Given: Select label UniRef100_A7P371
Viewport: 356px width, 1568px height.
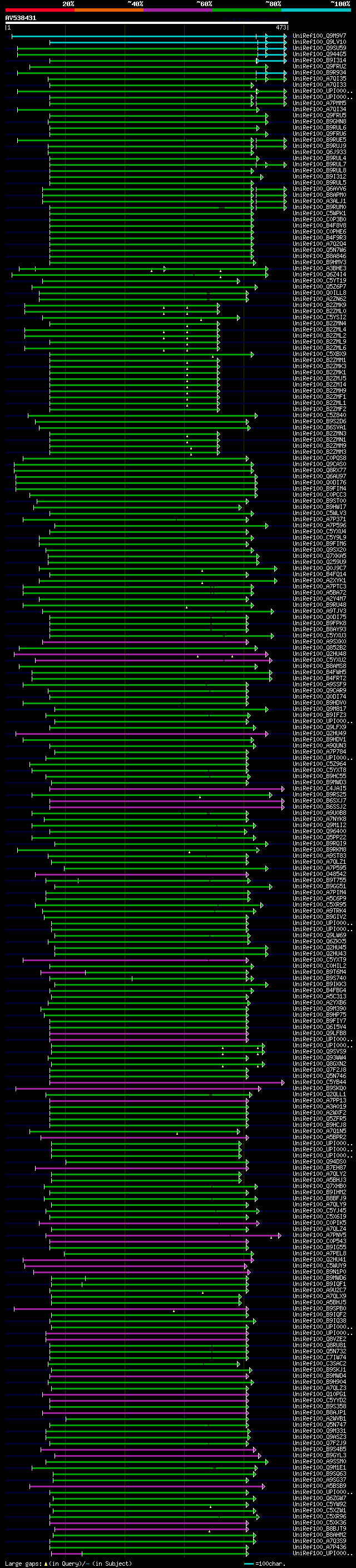Looking at the screenshot, I should (x=319, y=519).
